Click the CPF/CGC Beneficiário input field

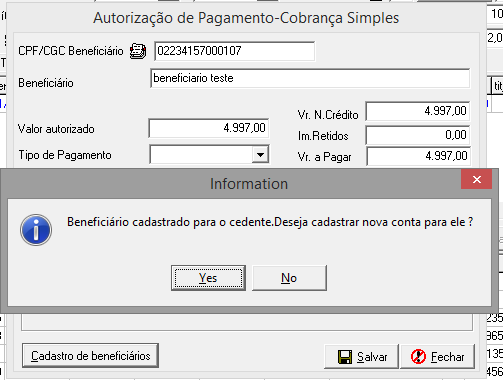tap(234, 51)
